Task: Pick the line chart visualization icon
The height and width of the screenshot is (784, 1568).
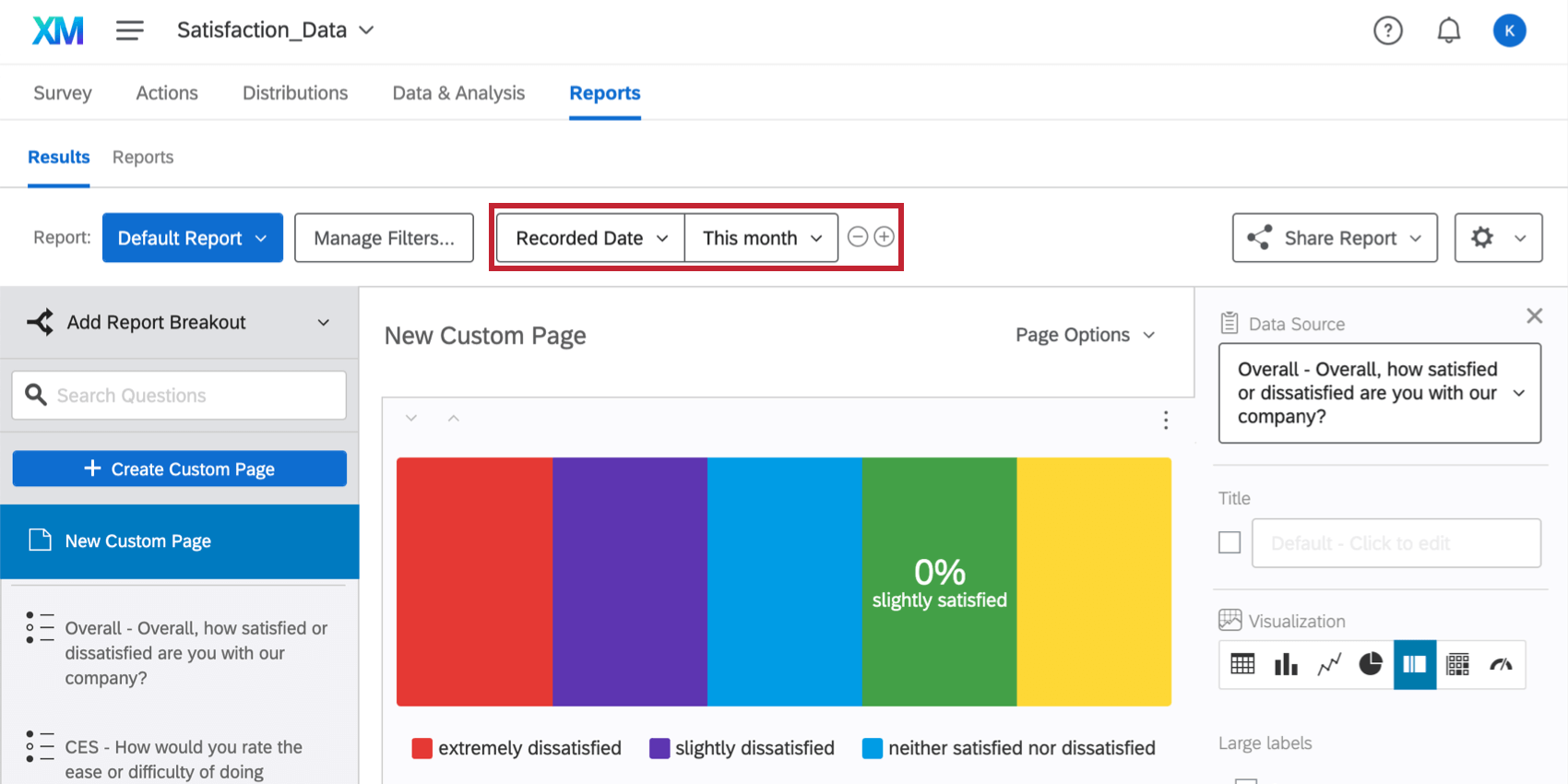Action: [1329, 664]
